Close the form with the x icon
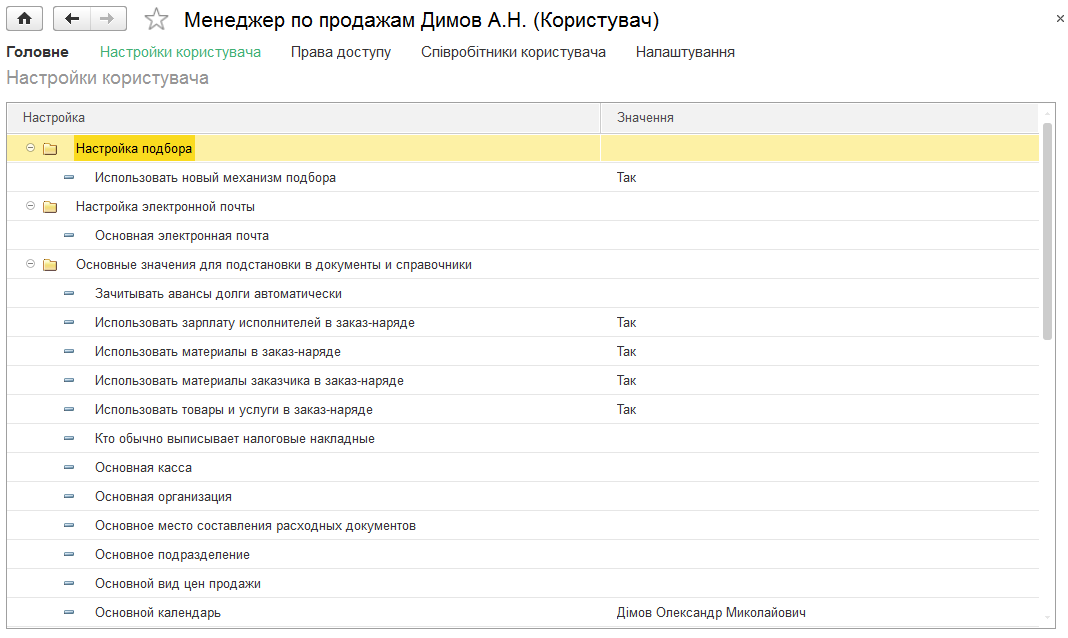The width and height of the screenshot is (1068, 638). tap(1060, 19)
